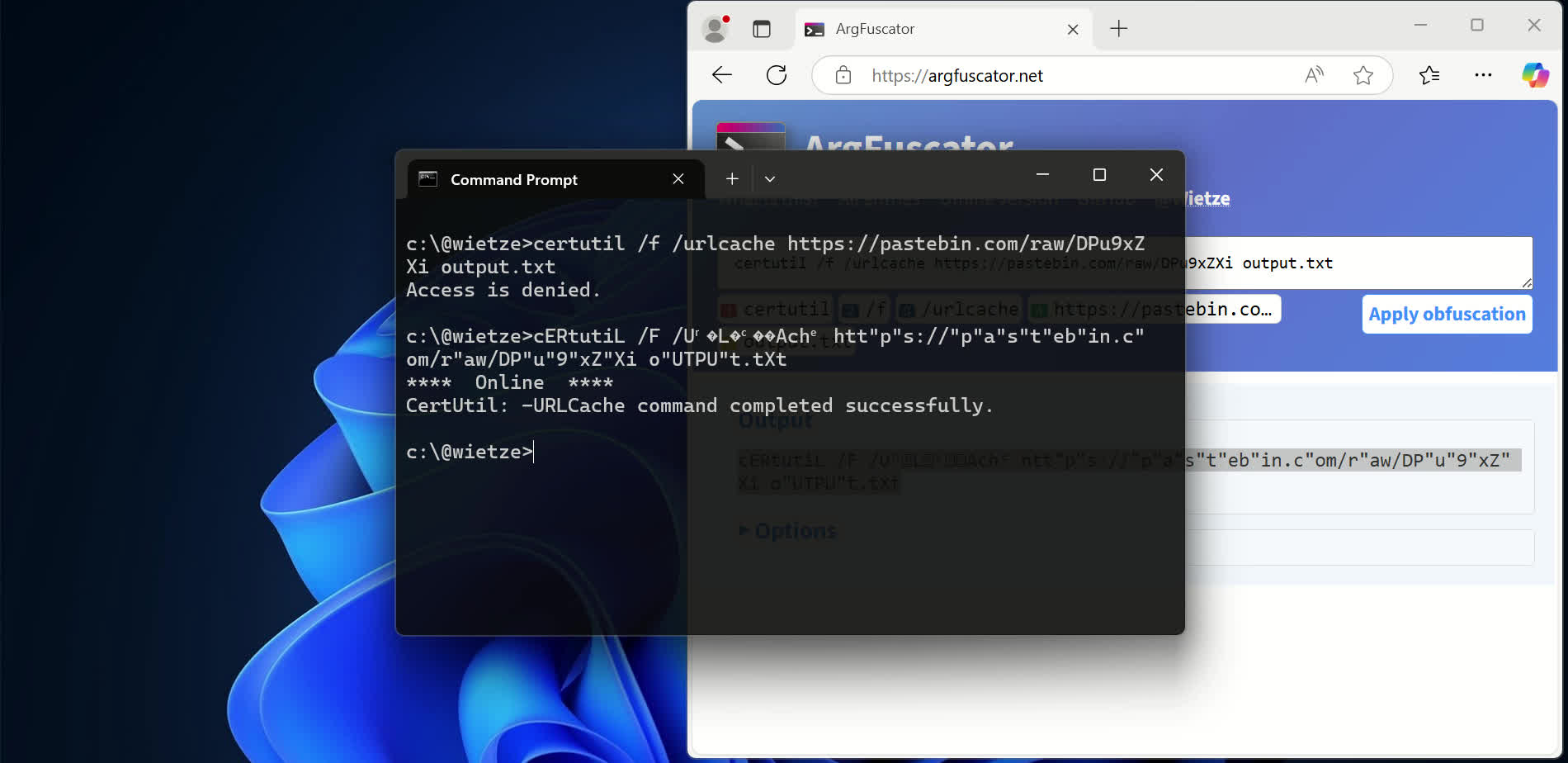Open Edge Settings and more menu
Screen dimensions: 1568x763
pos(1483,75)
